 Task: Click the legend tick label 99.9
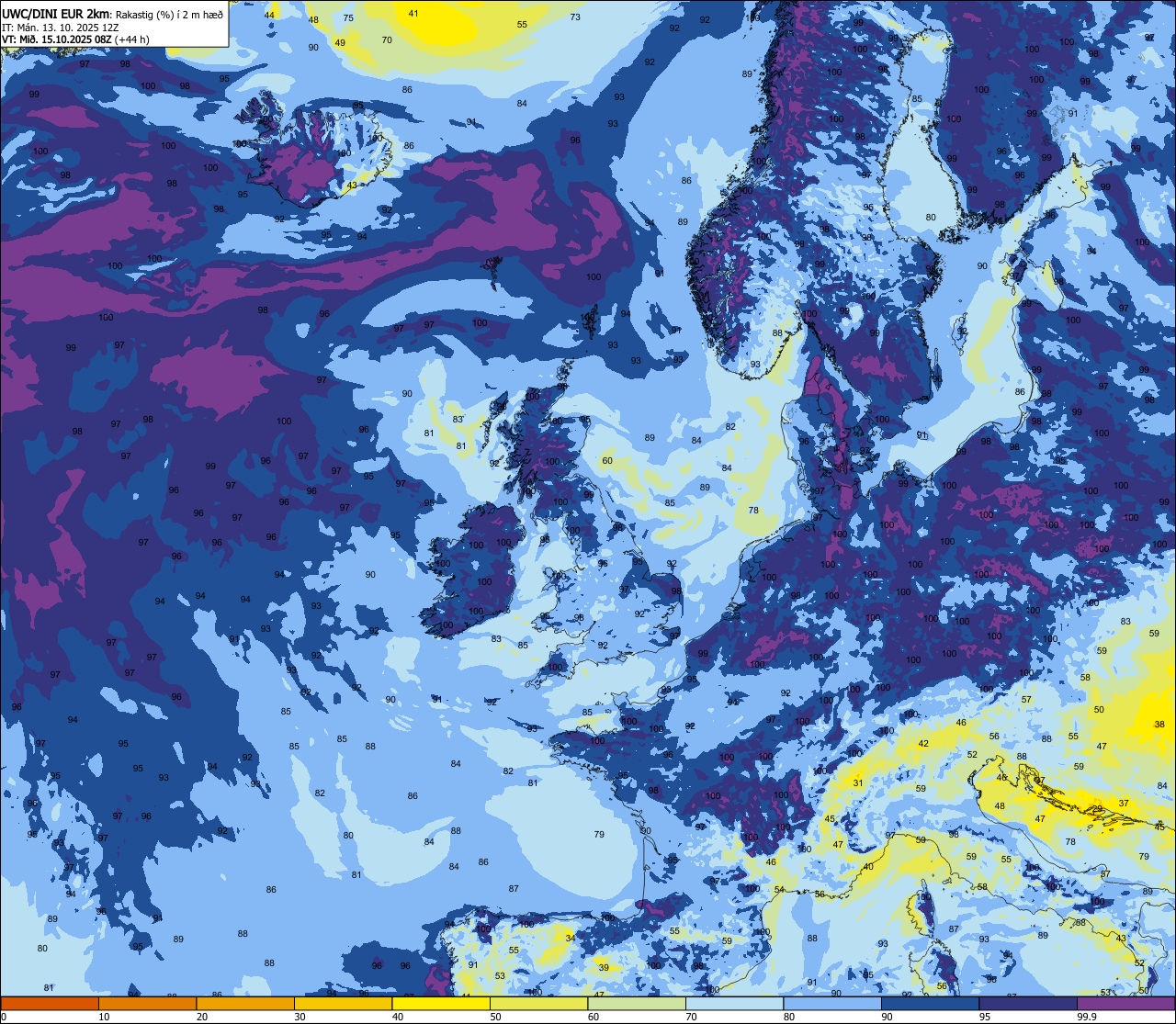pyautogui.click(x=1087, y=1017)
